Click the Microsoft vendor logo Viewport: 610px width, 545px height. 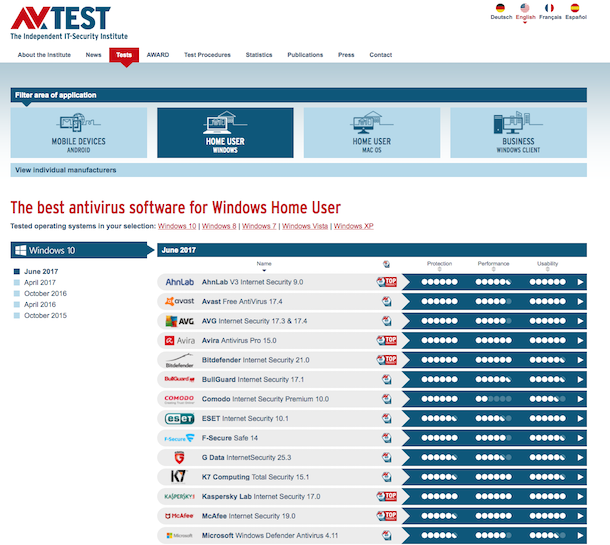[x=179, y=536]
